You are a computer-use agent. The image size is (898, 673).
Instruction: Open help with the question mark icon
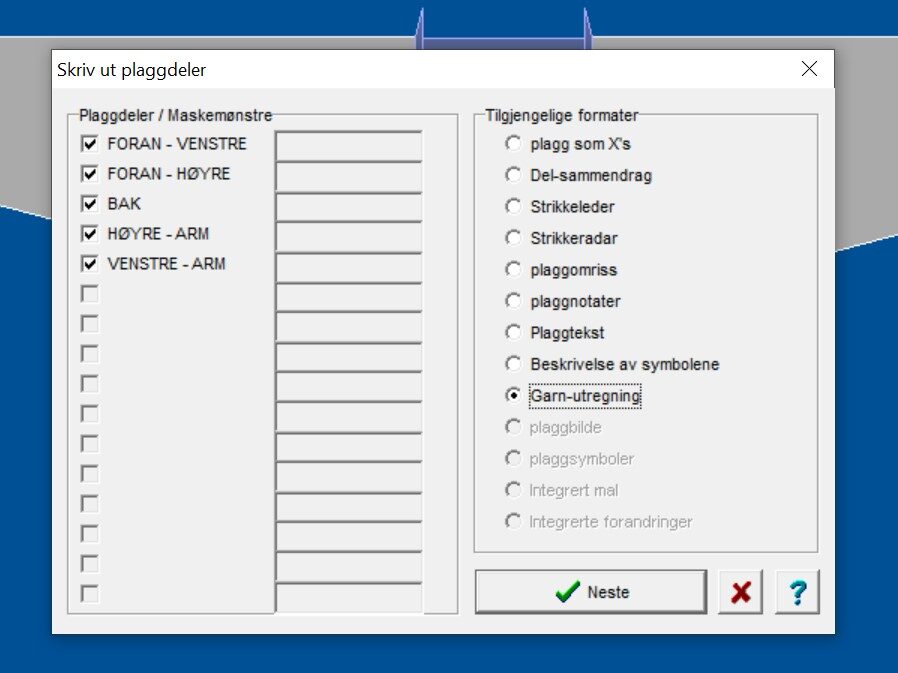coord(797,592)
